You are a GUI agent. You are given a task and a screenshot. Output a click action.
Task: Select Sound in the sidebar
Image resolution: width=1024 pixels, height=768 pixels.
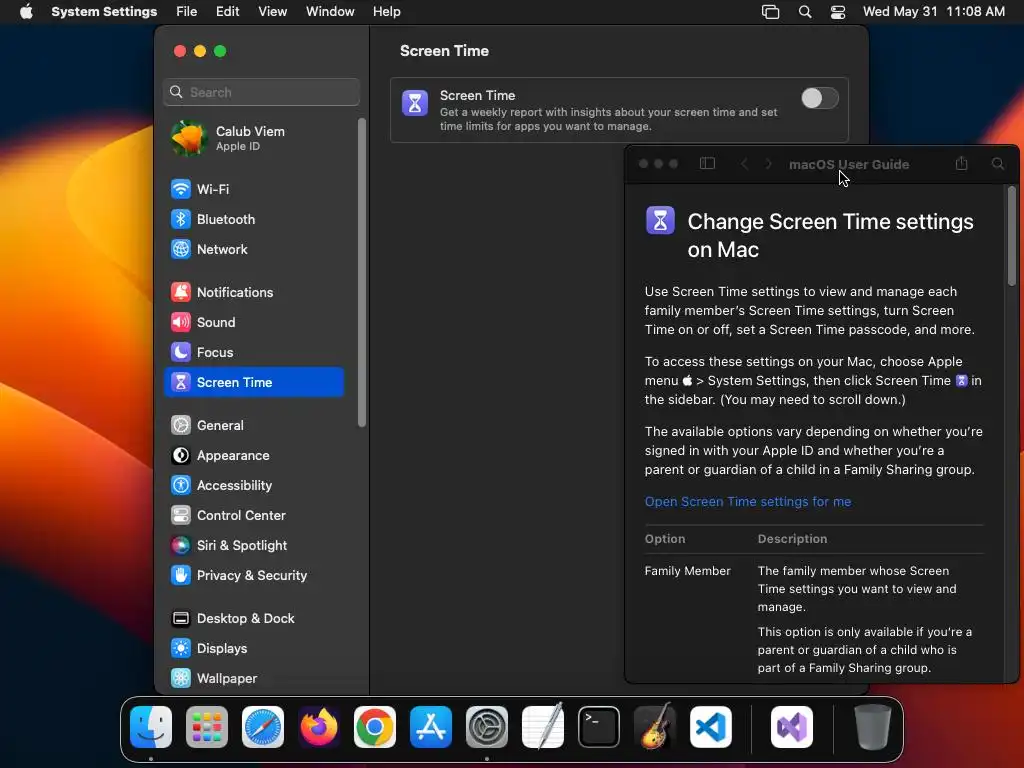253,323
